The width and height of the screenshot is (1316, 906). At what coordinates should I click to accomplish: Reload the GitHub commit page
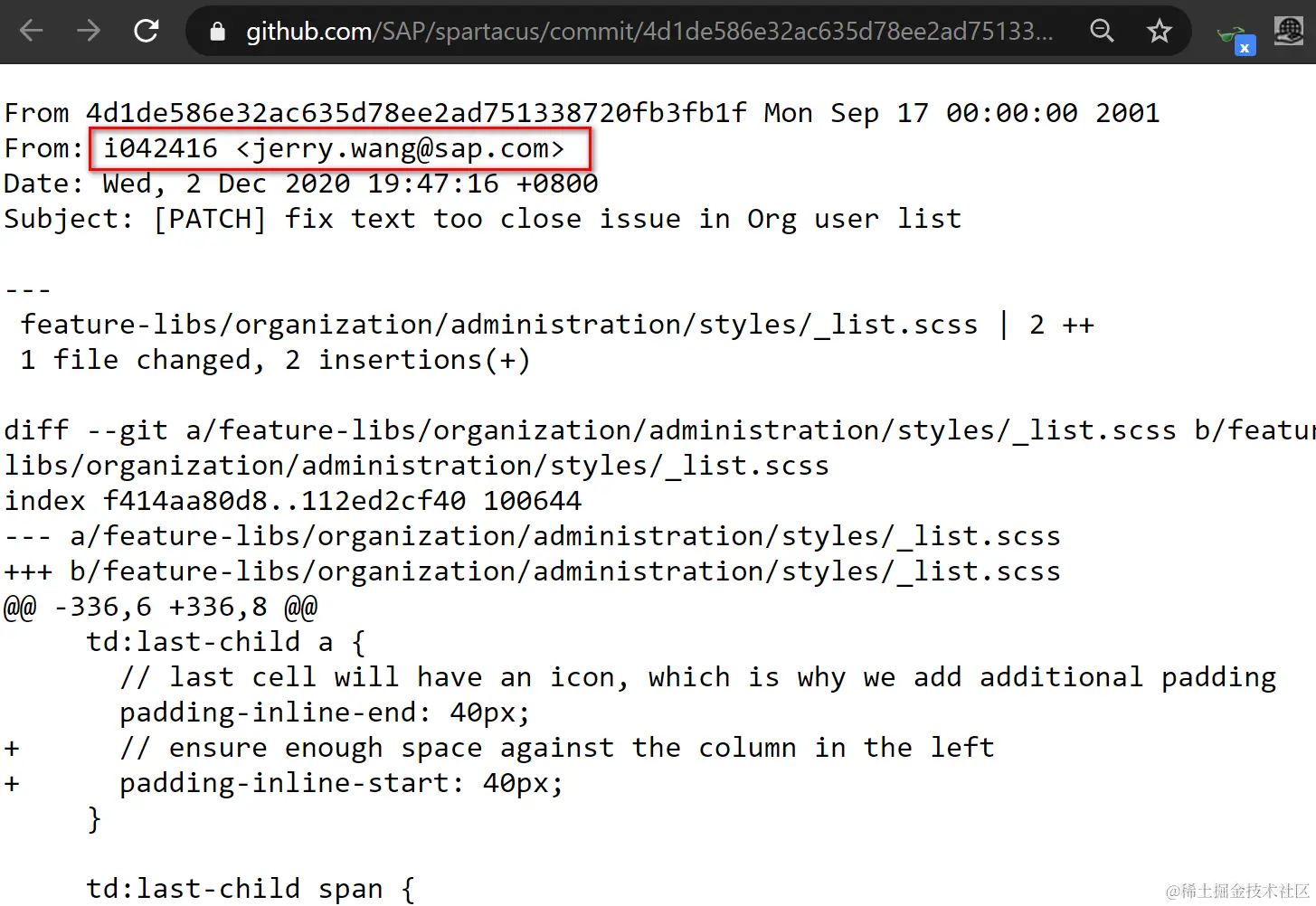147,32
